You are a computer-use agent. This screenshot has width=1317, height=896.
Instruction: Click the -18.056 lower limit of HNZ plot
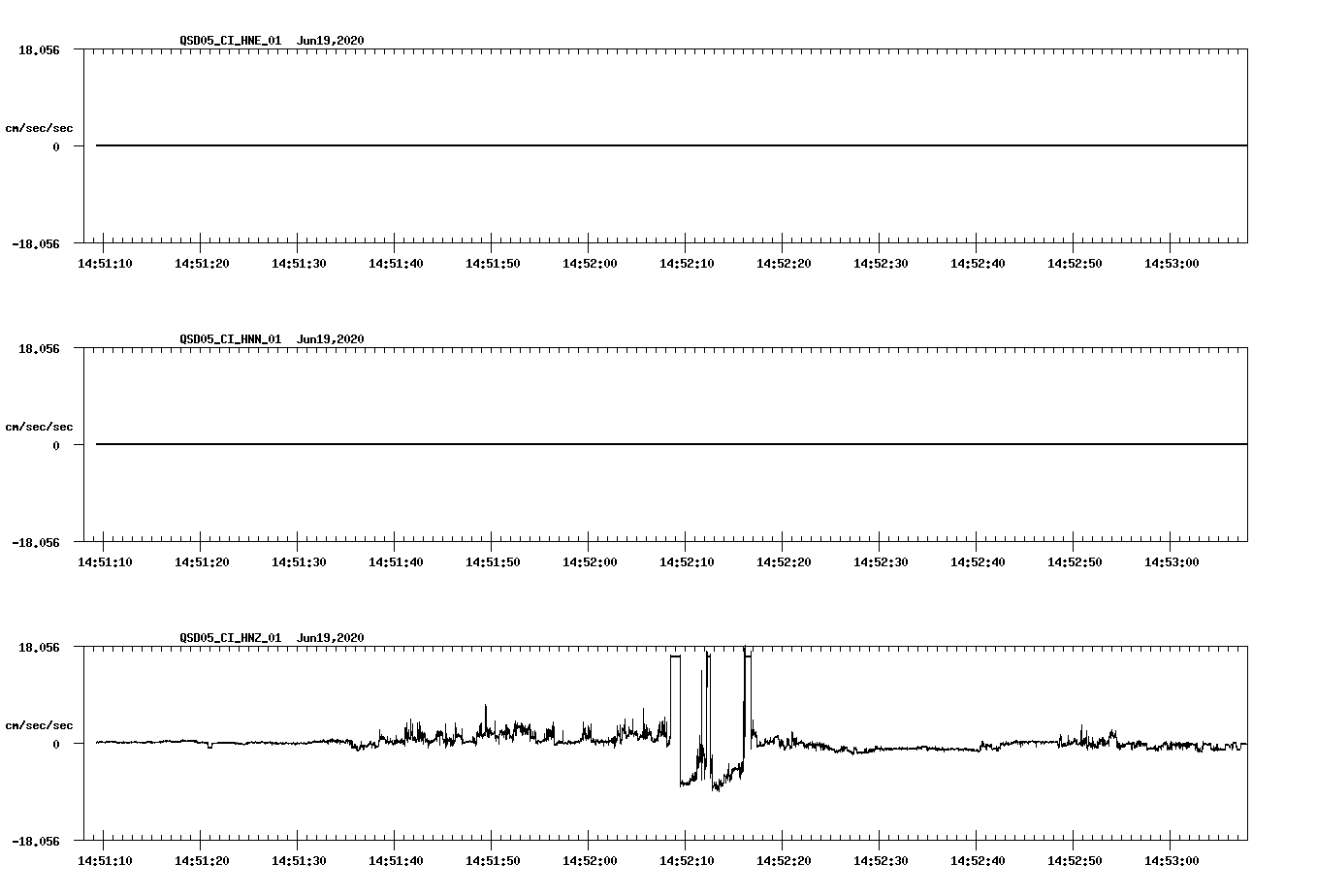pyautogui.click(x=36, y=842)
